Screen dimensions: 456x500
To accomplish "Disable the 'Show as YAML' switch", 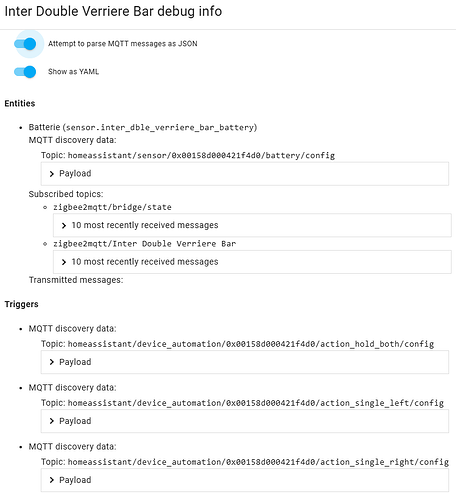I will 25,72.
